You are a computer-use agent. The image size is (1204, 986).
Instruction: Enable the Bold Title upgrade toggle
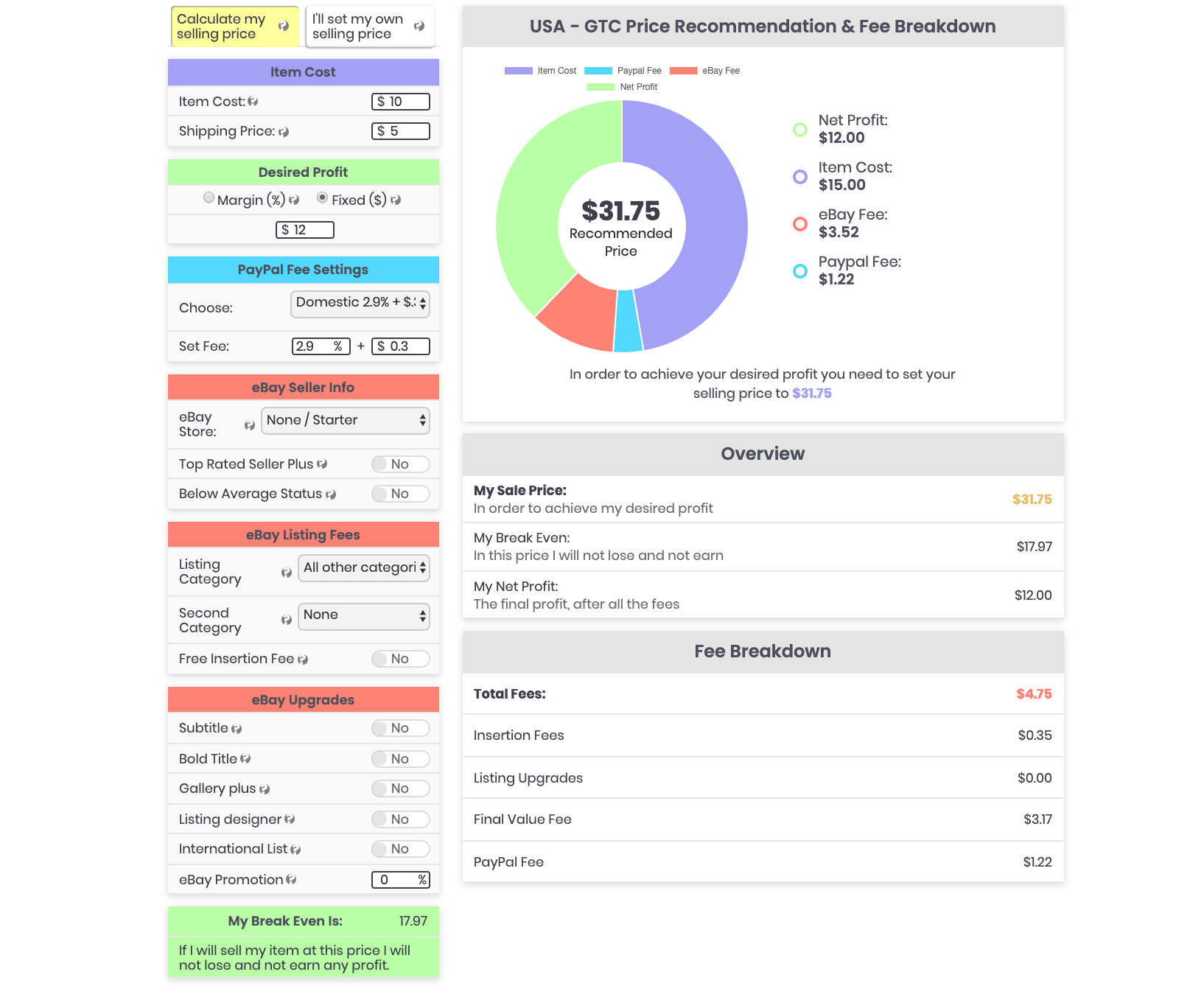tap(400, 759)
